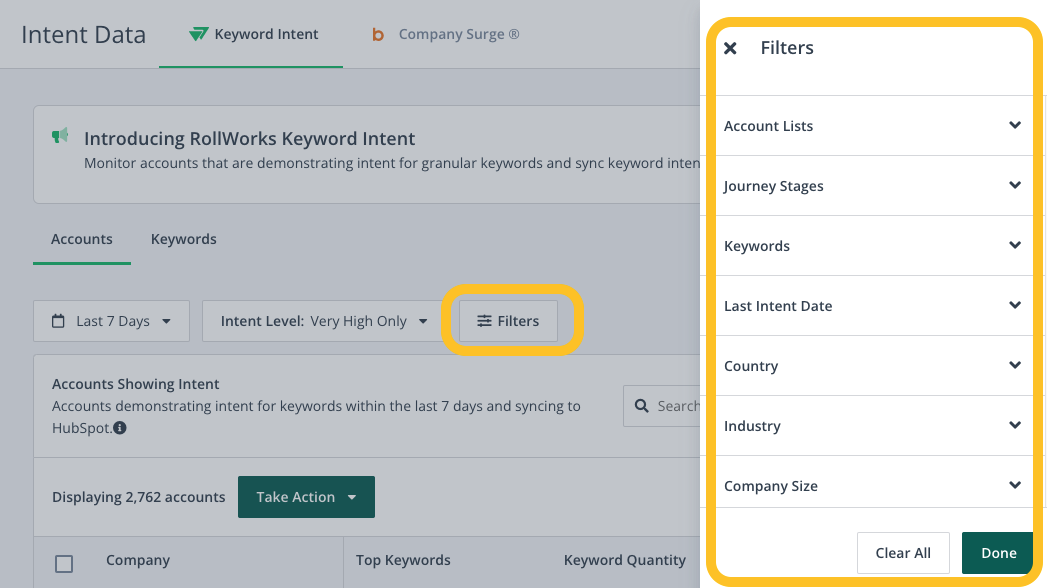Image resolution: width=1047 pixels, height=588 pixels.
Task: Click the Company column header
Action: point(138,560)
